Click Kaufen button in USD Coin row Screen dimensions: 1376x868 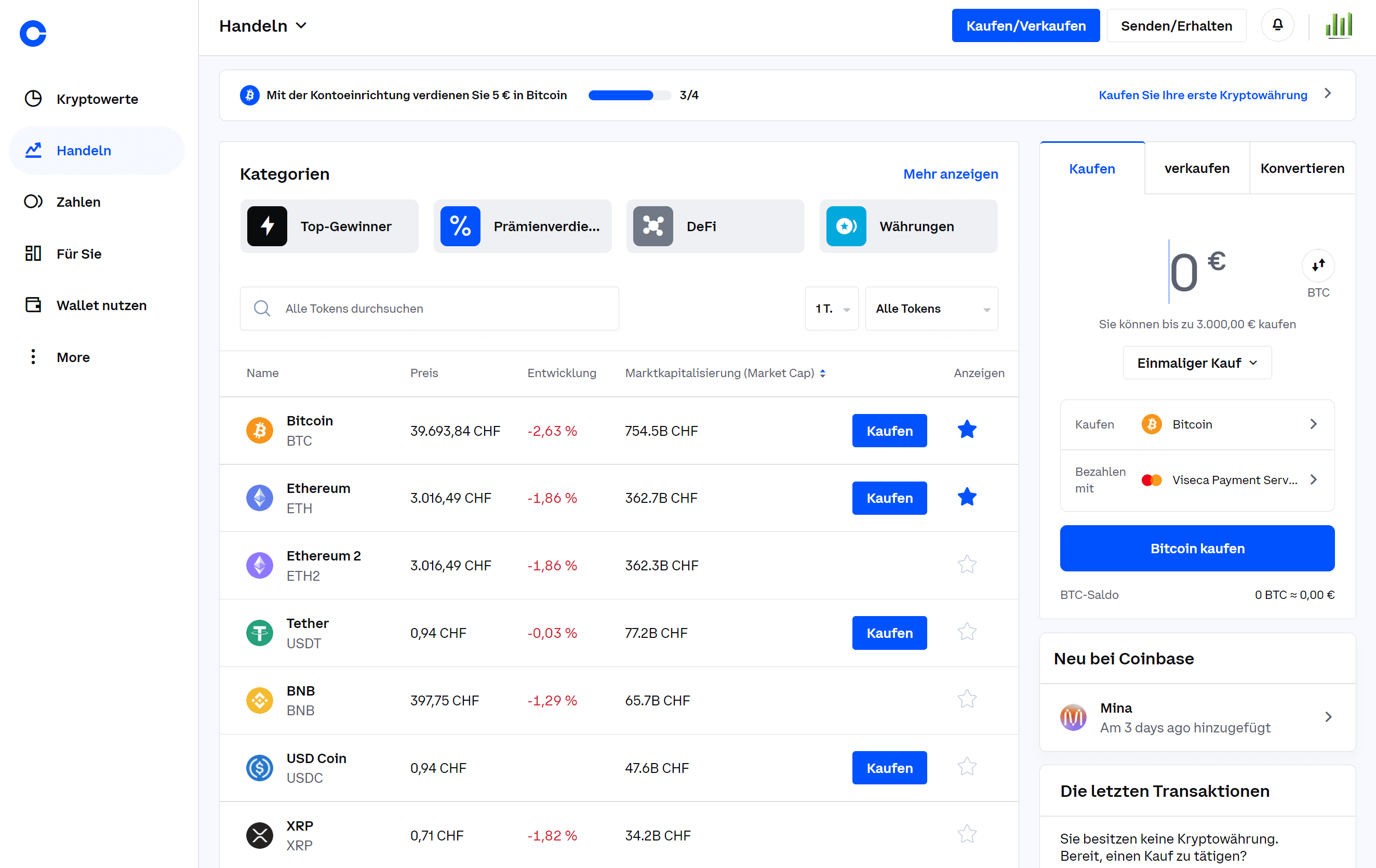(x=889, y=767)
